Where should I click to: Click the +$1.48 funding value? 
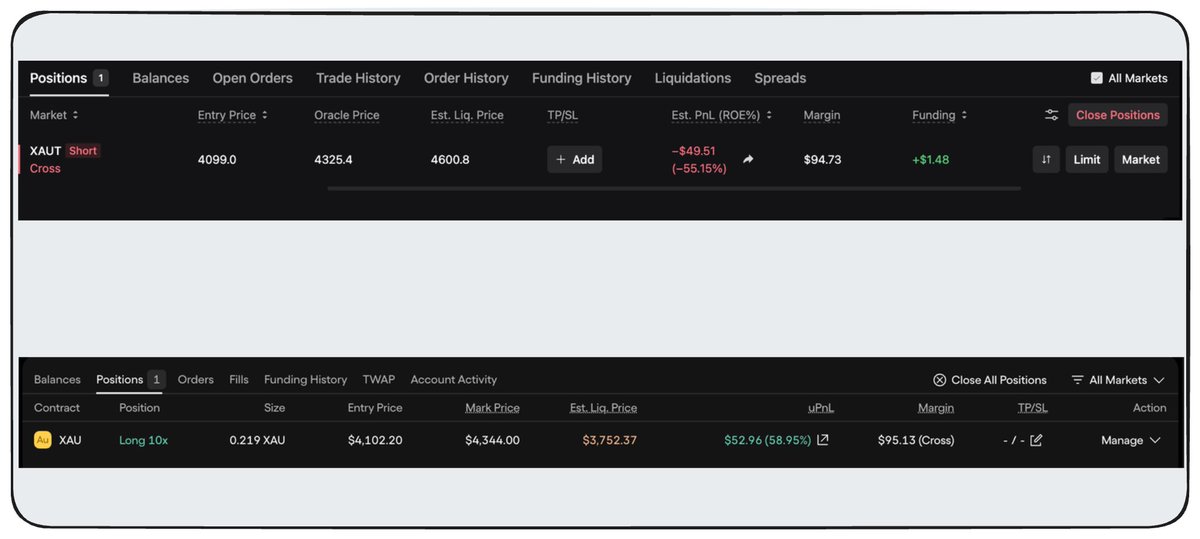point(930,159)
